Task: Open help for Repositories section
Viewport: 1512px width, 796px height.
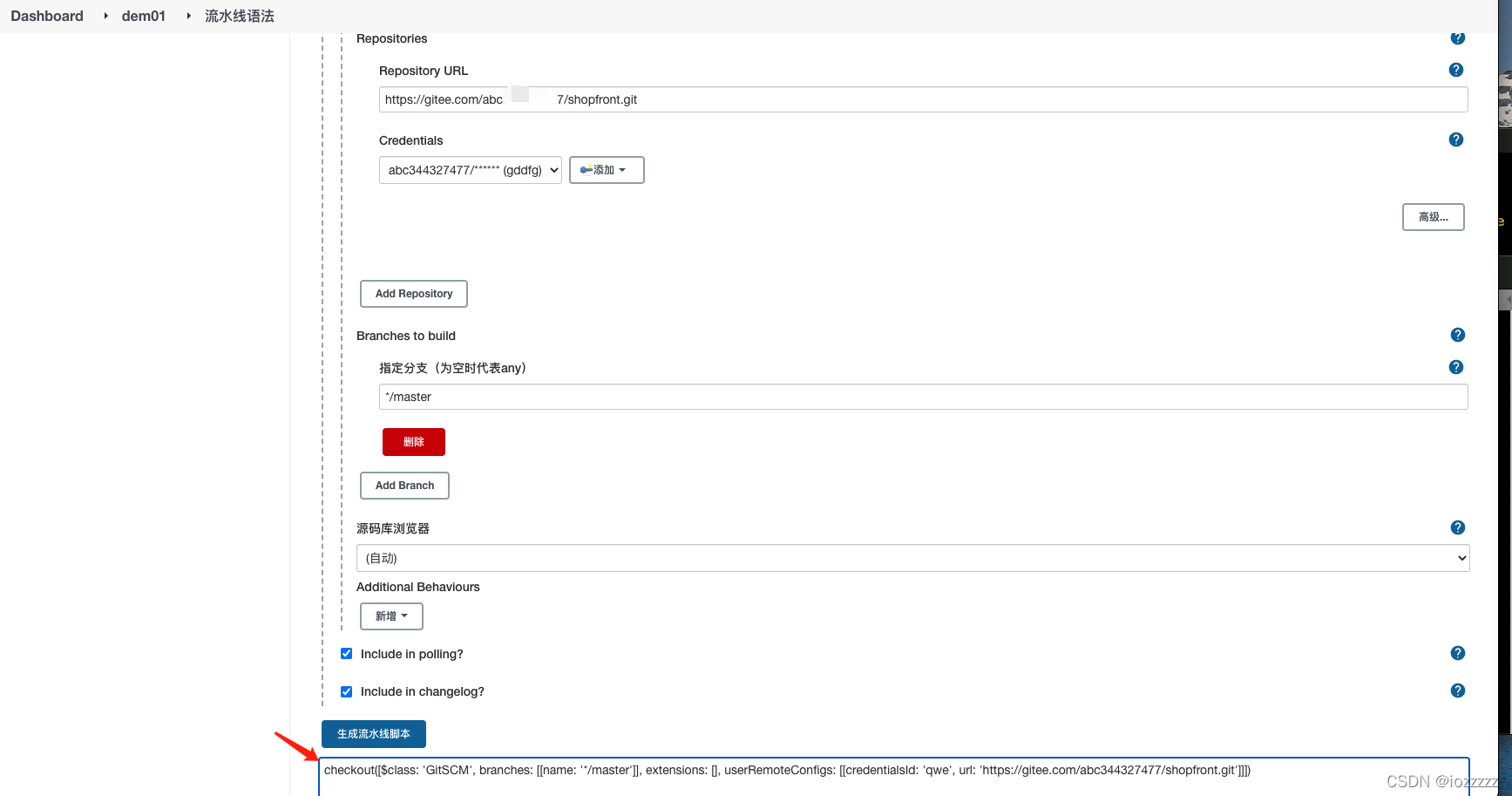Action: (1457, 38)
